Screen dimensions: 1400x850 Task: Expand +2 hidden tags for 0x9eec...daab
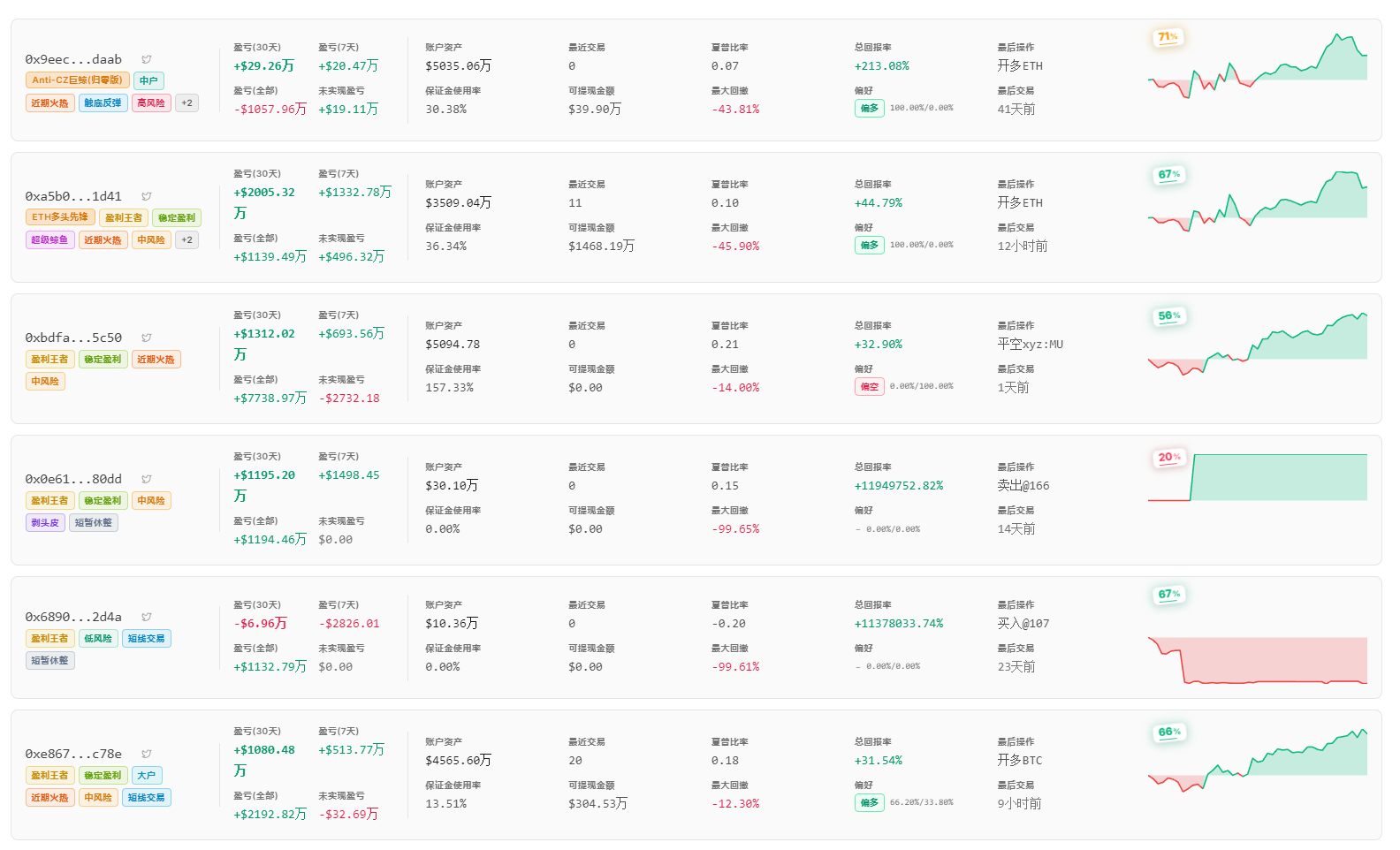pos(186,102)
